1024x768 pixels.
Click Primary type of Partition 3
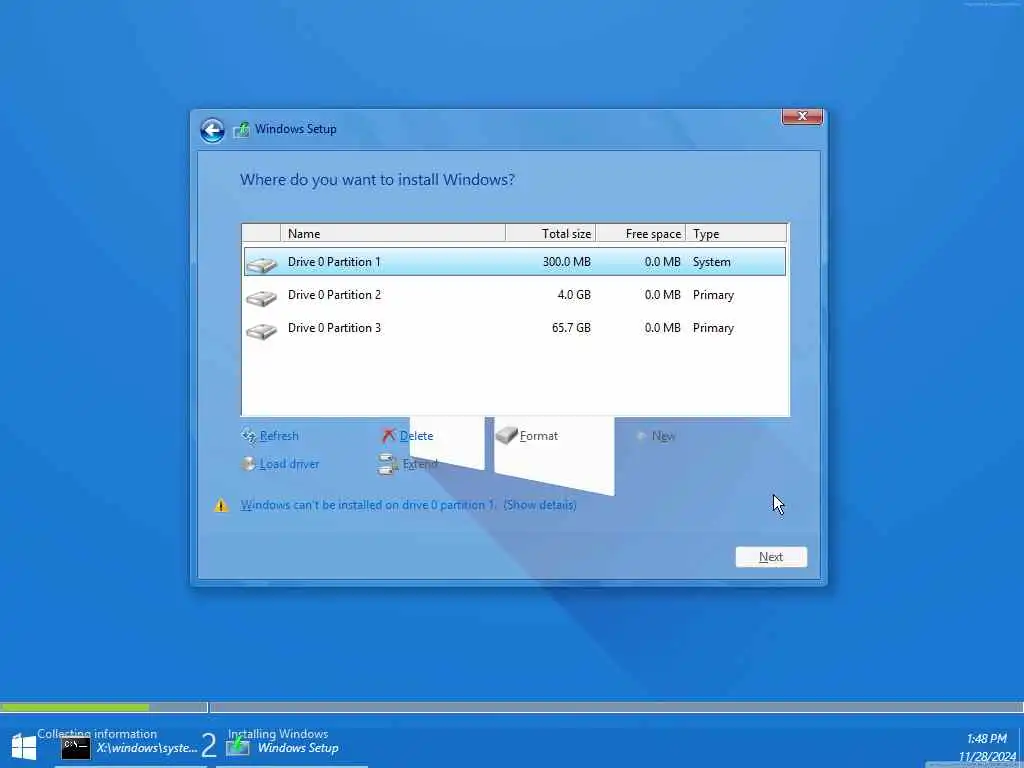pos(713,328)
